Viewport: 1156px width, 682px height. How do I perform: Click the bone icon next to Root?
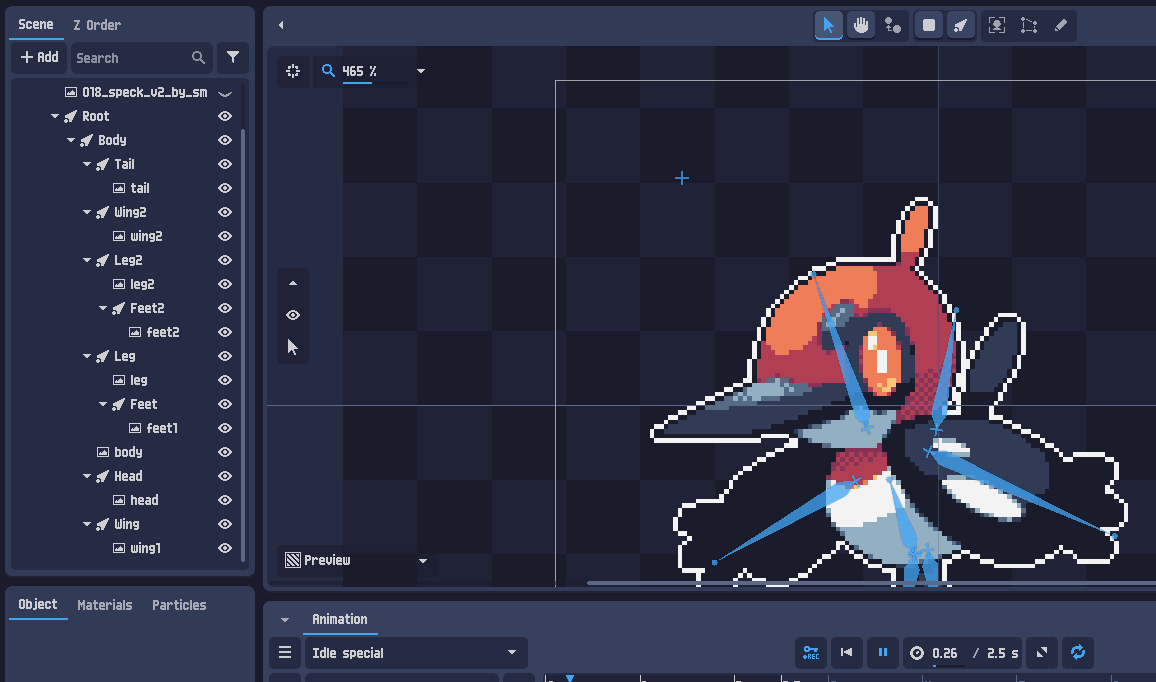click(x=71, y=116)
